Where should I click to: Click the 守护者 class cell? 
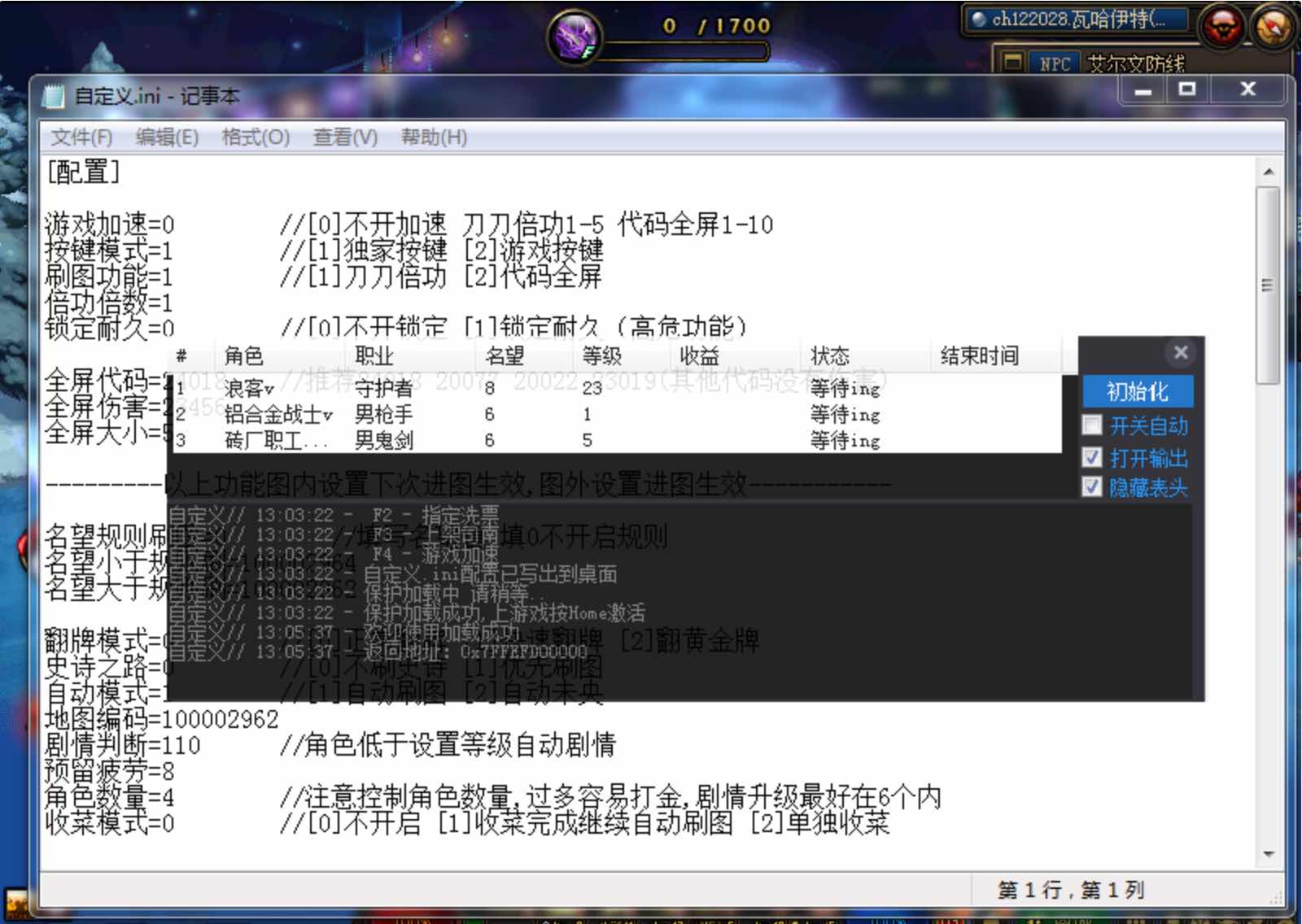click(383, 388)
